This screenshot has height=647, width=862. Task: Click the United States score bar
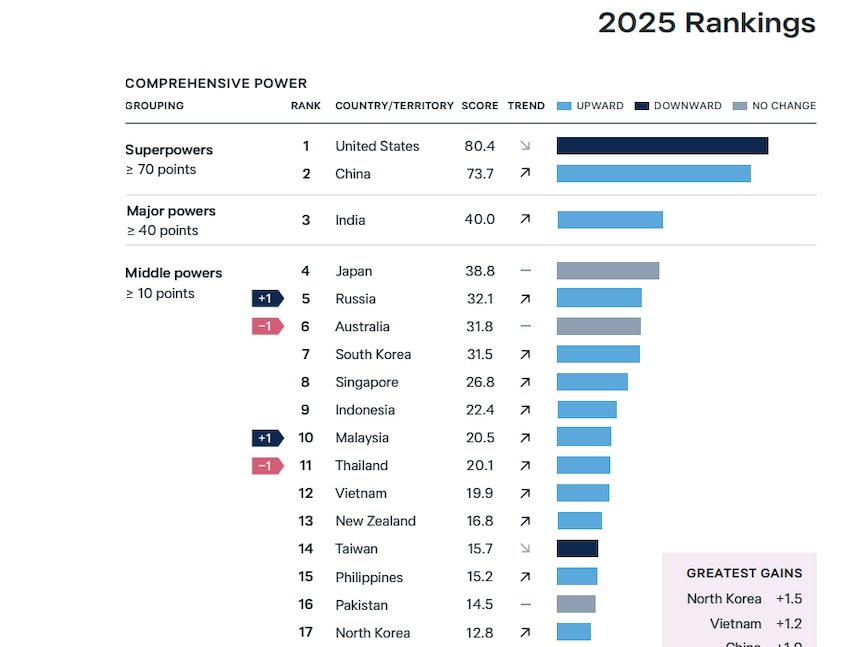(662, 146)
